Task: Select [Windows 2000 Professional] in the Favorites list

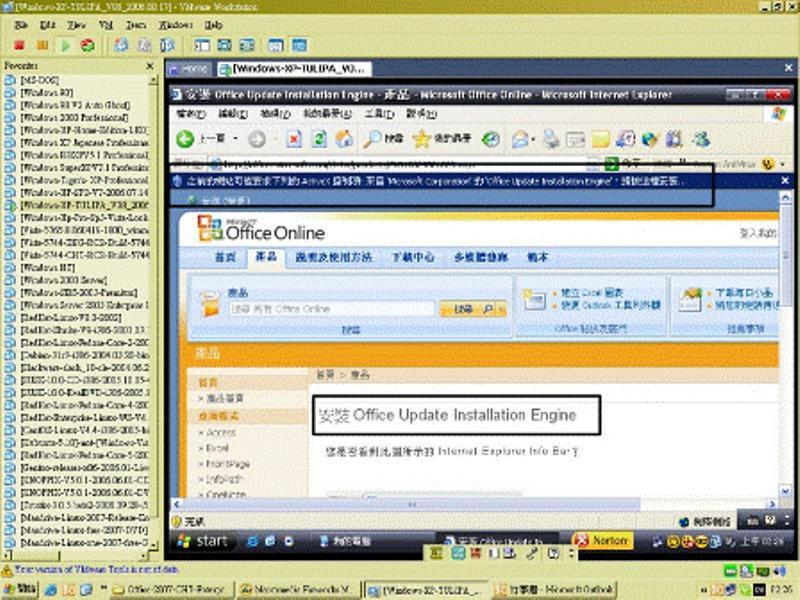Action: pos(74,118)
